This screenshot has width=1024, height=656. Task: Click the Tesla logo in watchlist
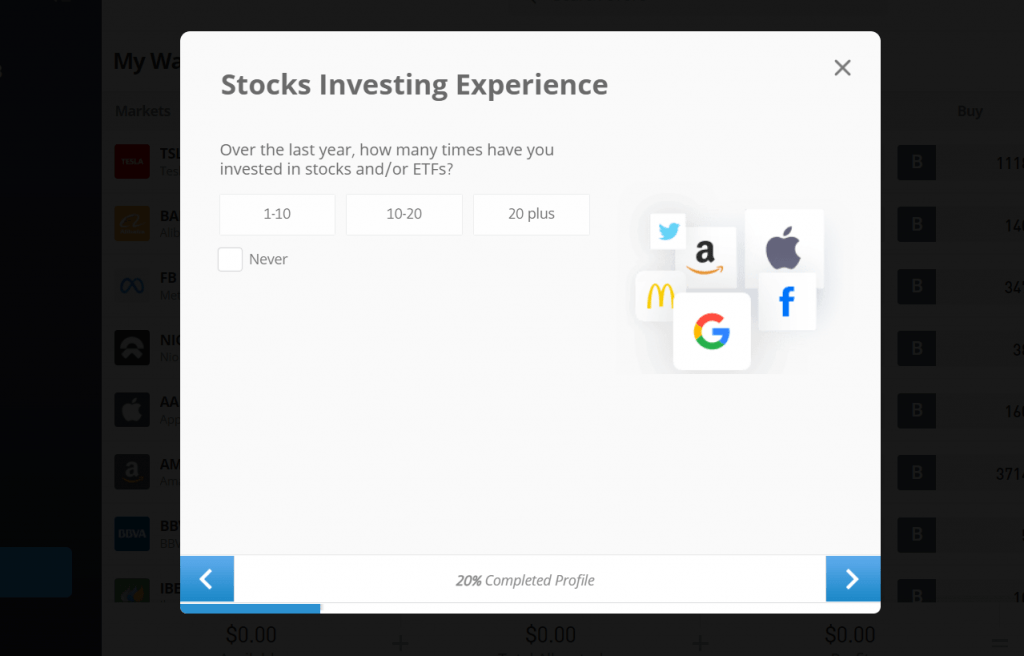click(132, 161)
